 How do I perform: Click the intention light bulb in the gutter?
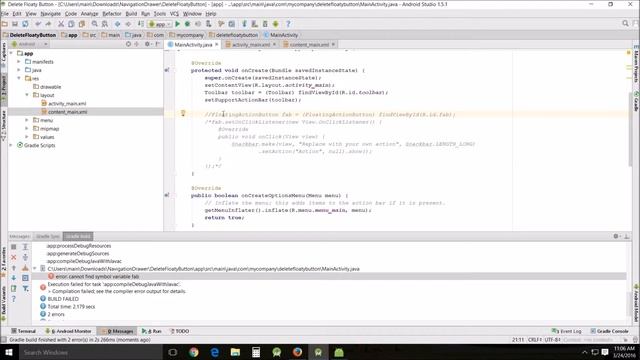coord(183,113)
